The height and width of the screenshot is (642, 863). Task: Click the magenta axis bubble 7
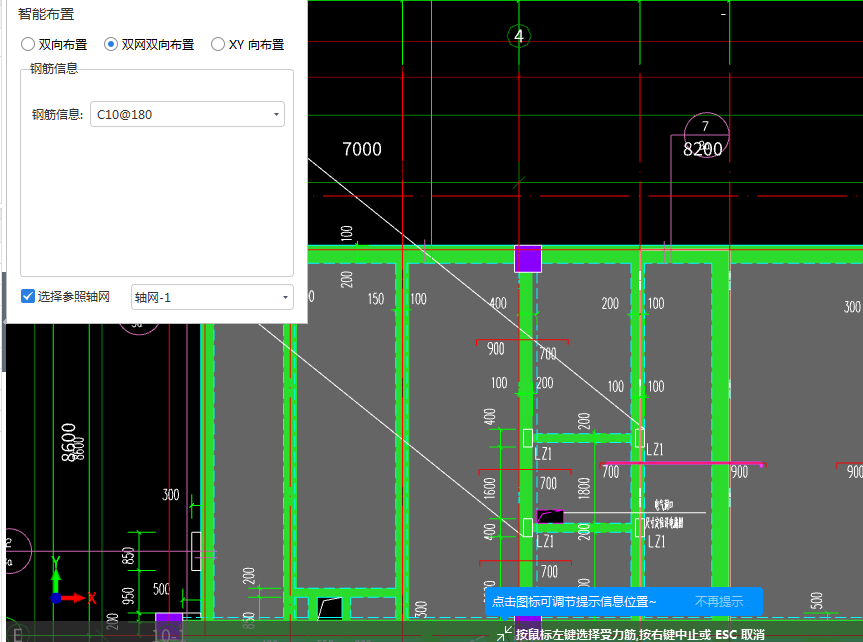(706, 135)
